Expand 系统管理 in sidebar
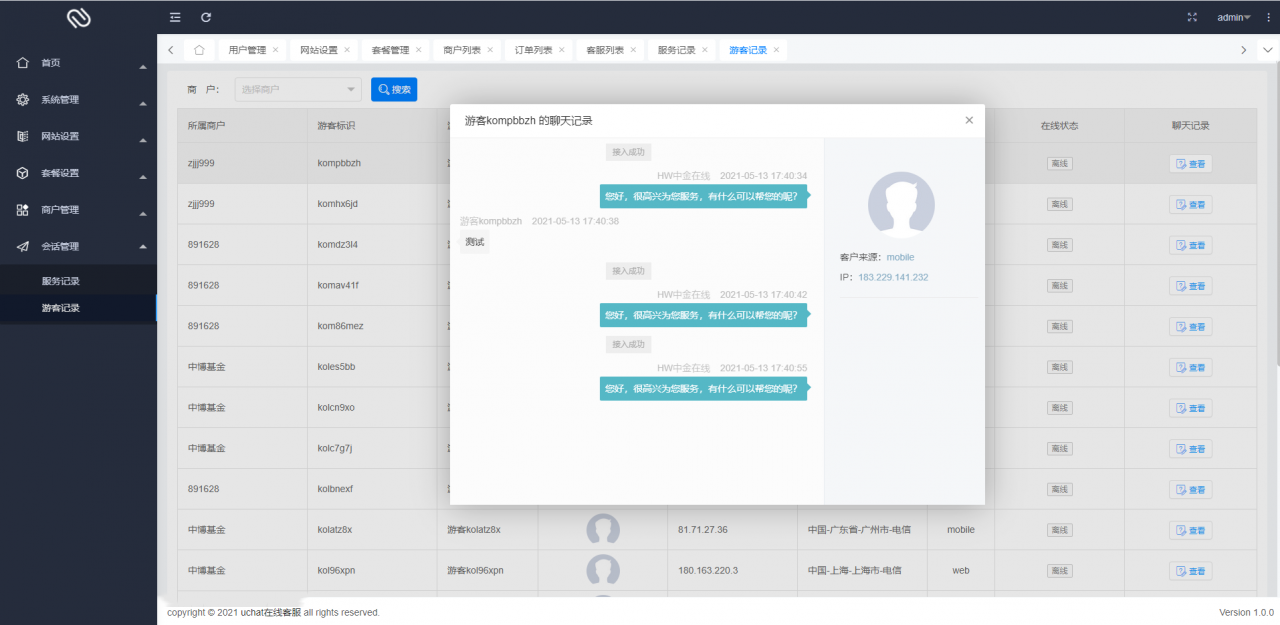1280x625 pixels. [78, 100]
